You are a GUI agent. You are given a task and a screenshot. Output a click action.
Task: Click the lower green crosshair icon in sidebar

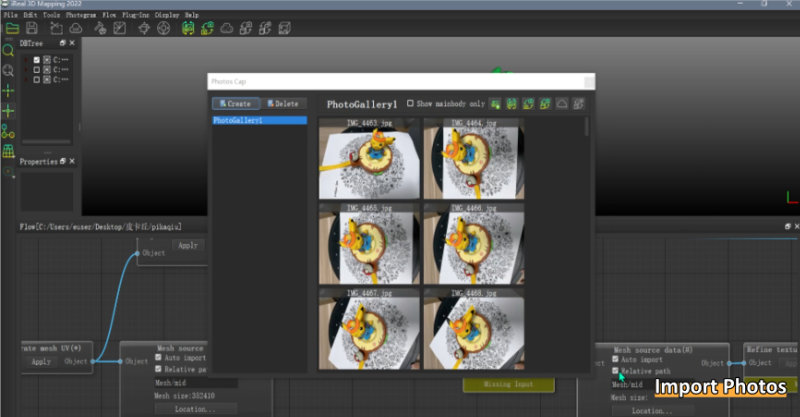(x=8, y=111)
